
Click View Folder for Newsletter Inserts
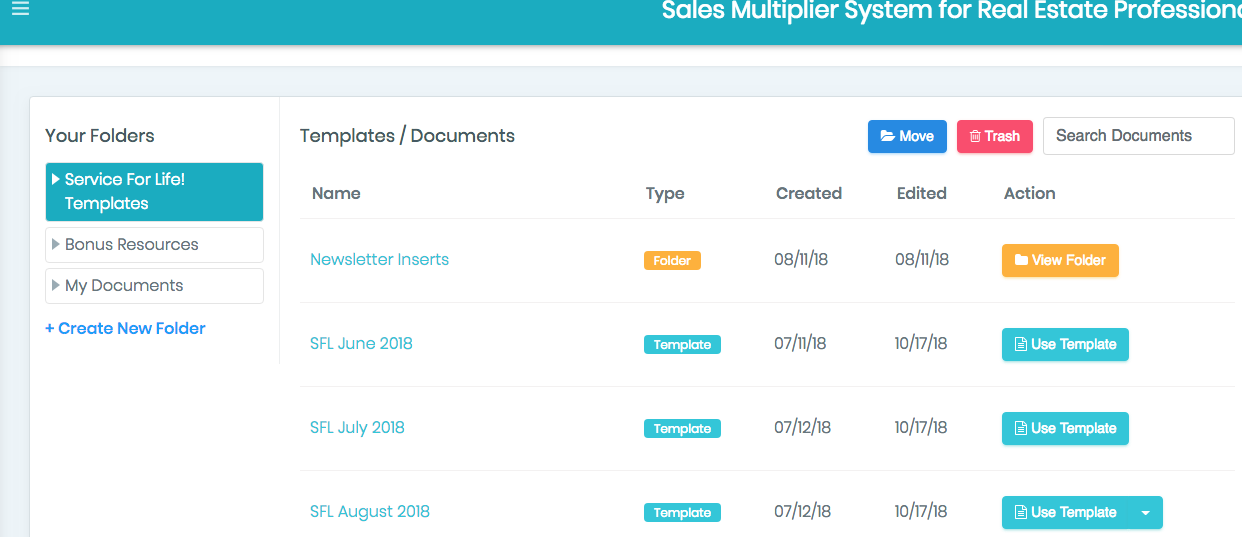[x=1060, y=260]
